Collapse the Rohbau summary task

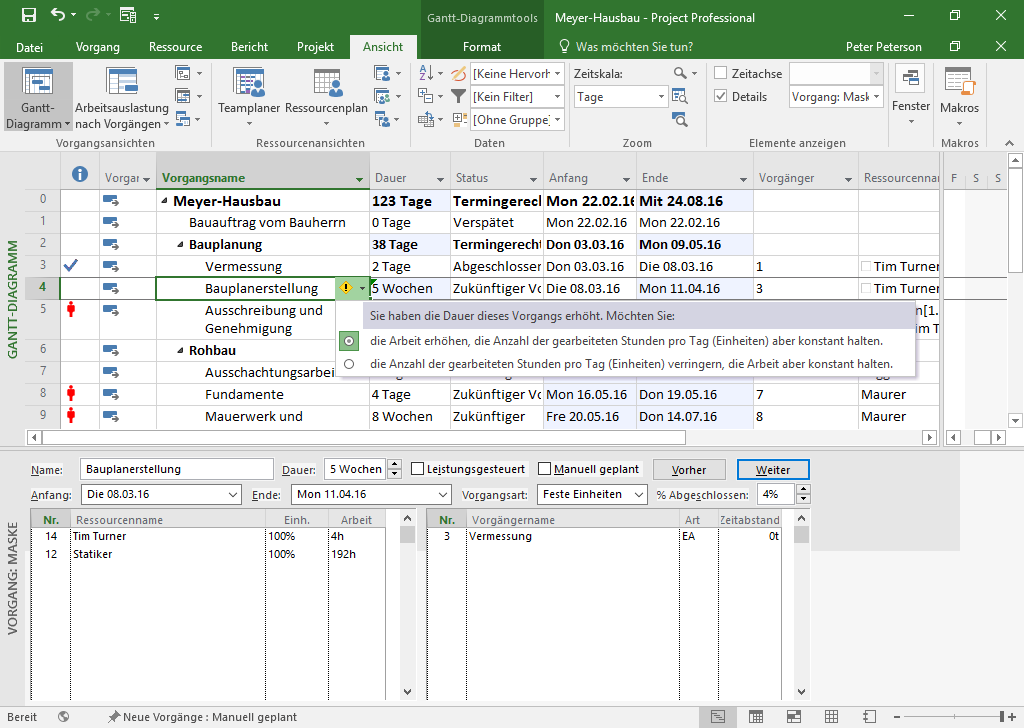[180, 350]
